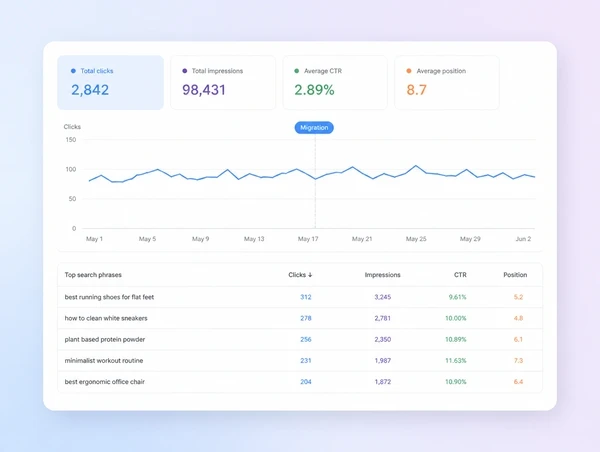This screenshot has width=600, height=452.
Task: Toggle the Average position metric card
Action: [x=447, y=83]
